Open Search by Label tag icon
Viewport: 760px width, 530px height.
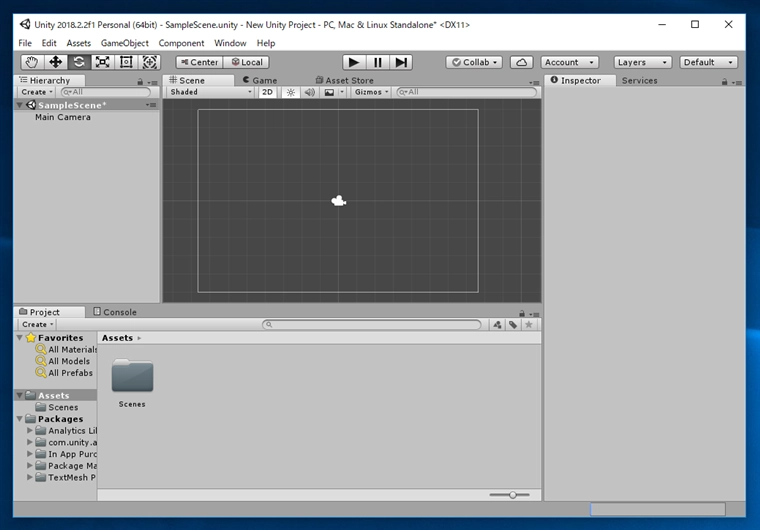pos(513,325)
